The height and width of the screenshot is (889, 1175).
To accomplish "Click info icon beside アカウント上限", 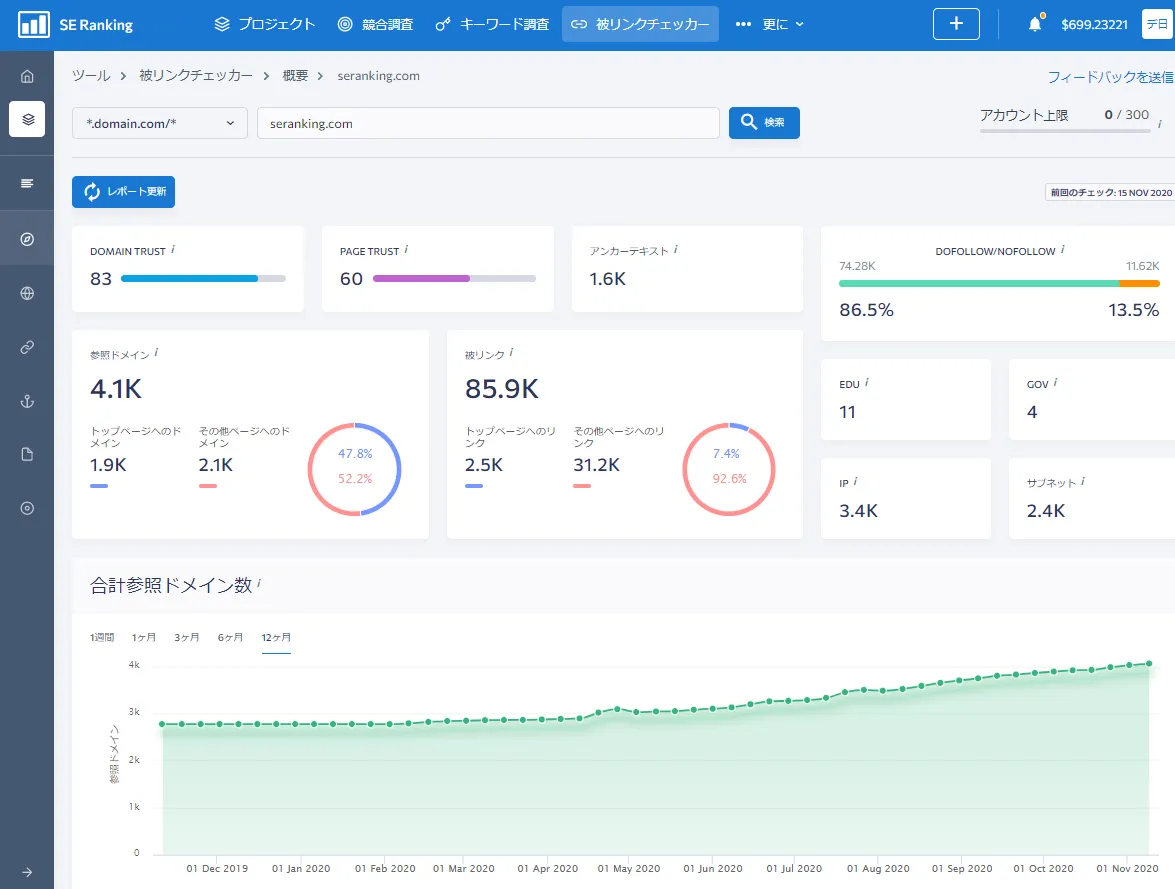I will (1159, 124).
